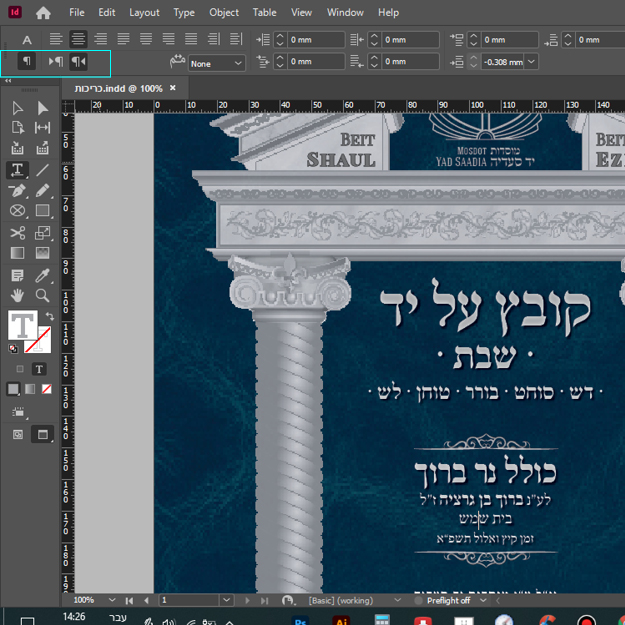Viewport: 625px width, 625px height.
Task: Go to InDesign Home screen
Action: [x=43, y=13]
